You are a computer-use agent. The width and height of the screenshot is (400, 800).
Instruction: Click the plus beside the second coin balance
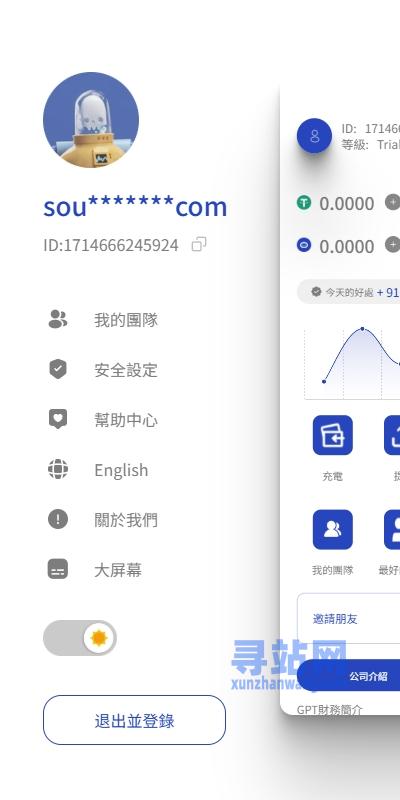click(x=392, y=245)
